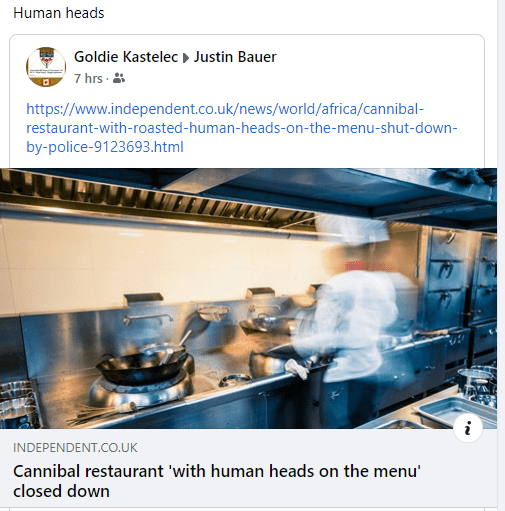Click the 'by-police-9123693.html' end of the link
This screenshot has width=505, height=511.
[x=105, y=147]
